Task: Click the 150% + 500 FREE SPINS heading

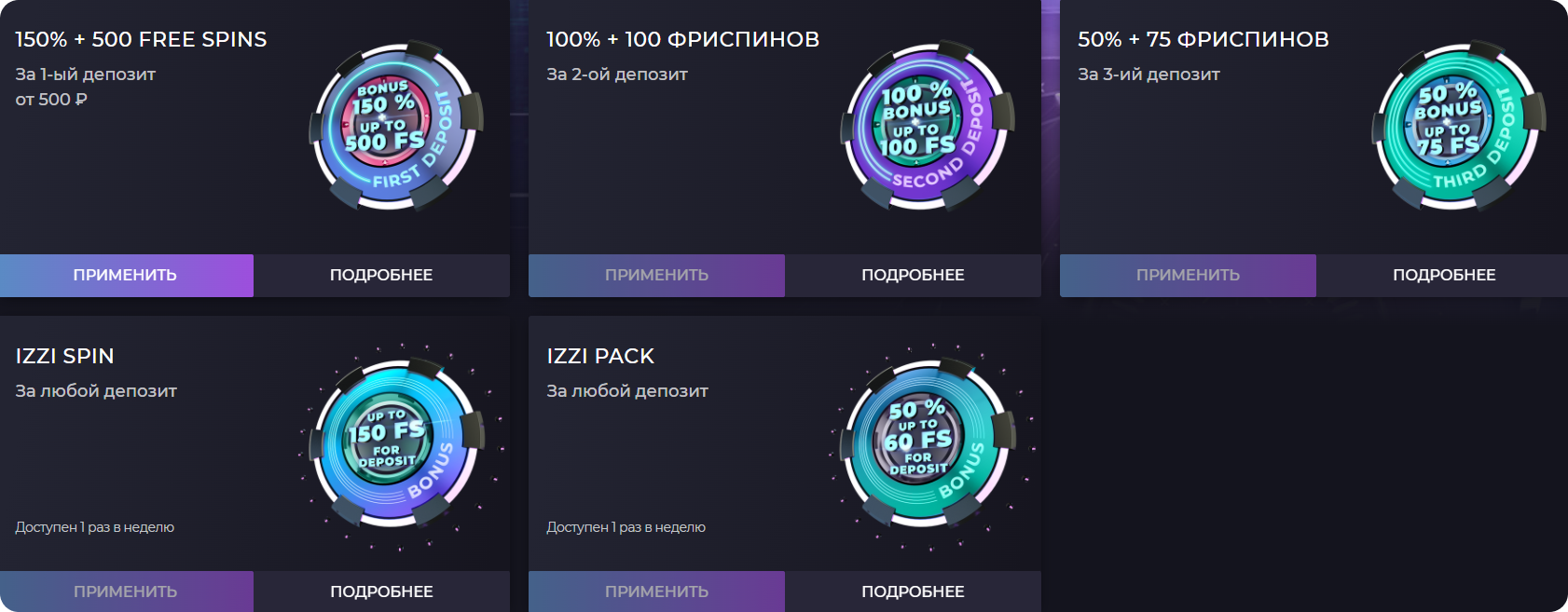Action: [140, 39]
